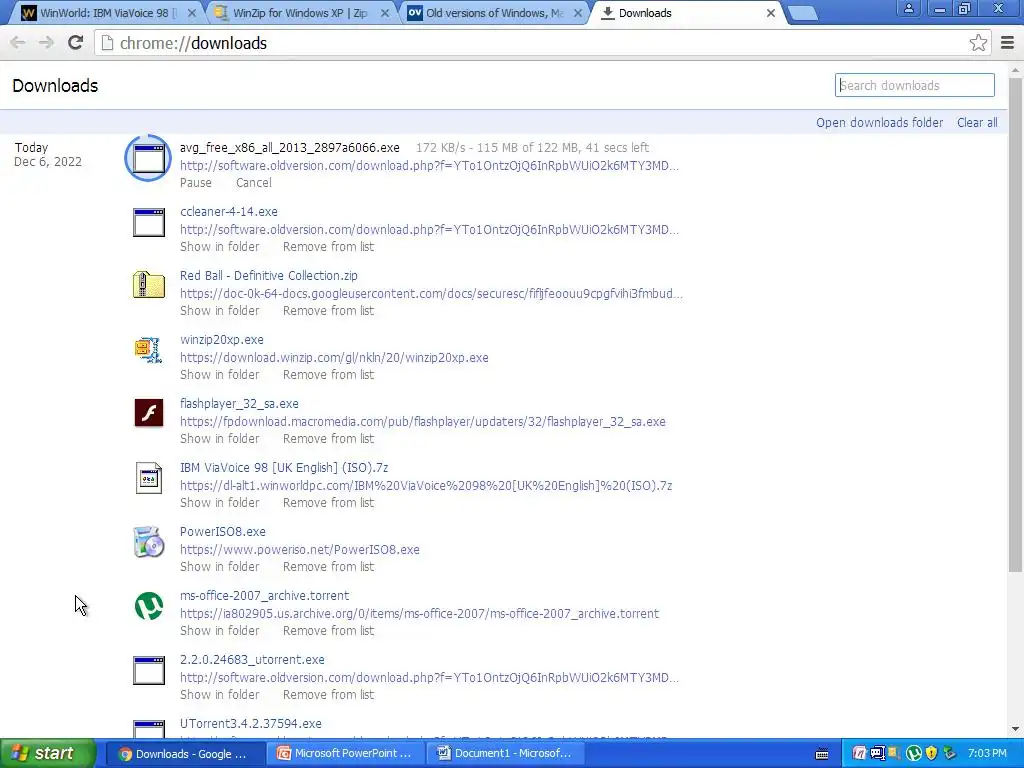The height and width of the screenshot is (768, 1024).
Task: Bookmark this page with the star icon
Action: (978, 43)
